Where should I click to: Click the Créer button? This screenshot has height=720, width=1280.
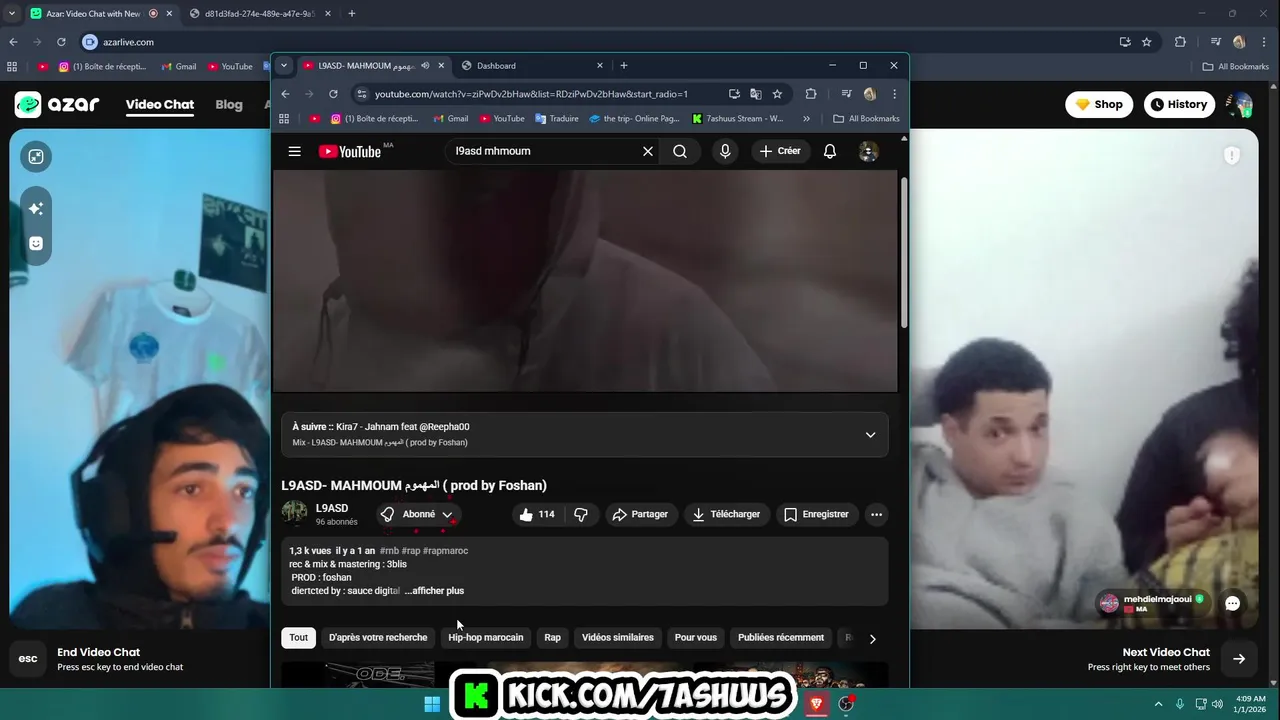click(x=780, y=151)
